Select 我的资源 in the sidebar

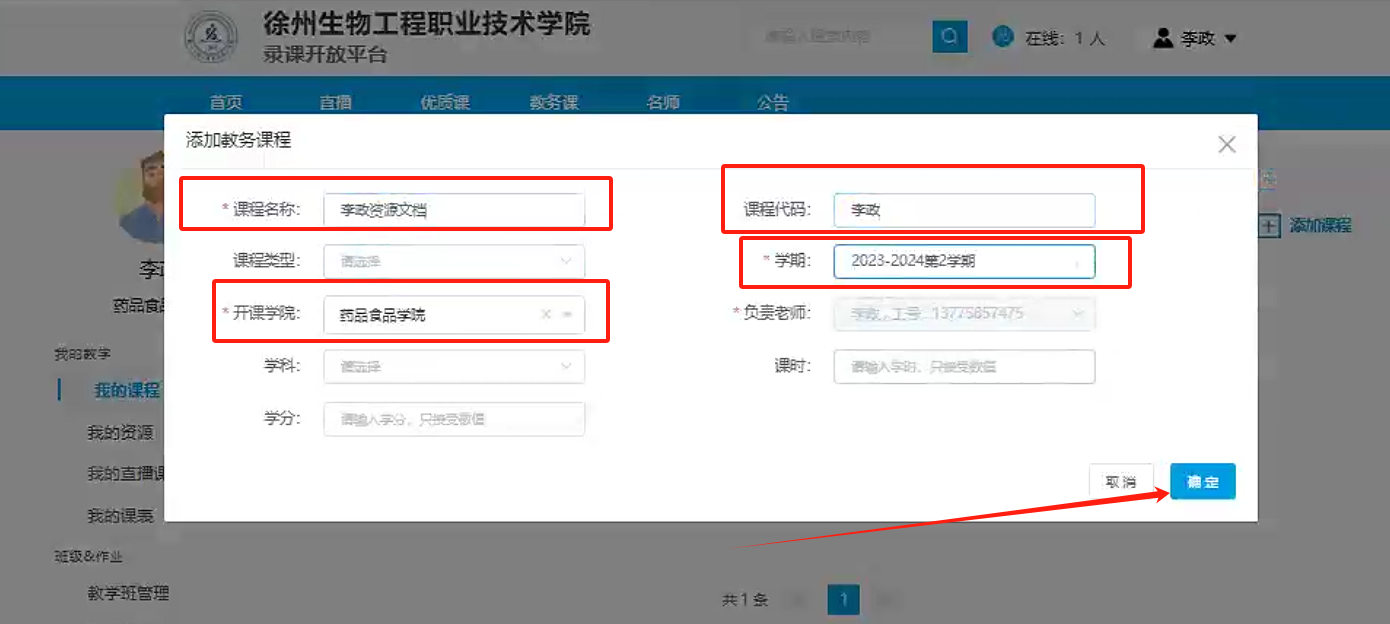pos(120,433)
